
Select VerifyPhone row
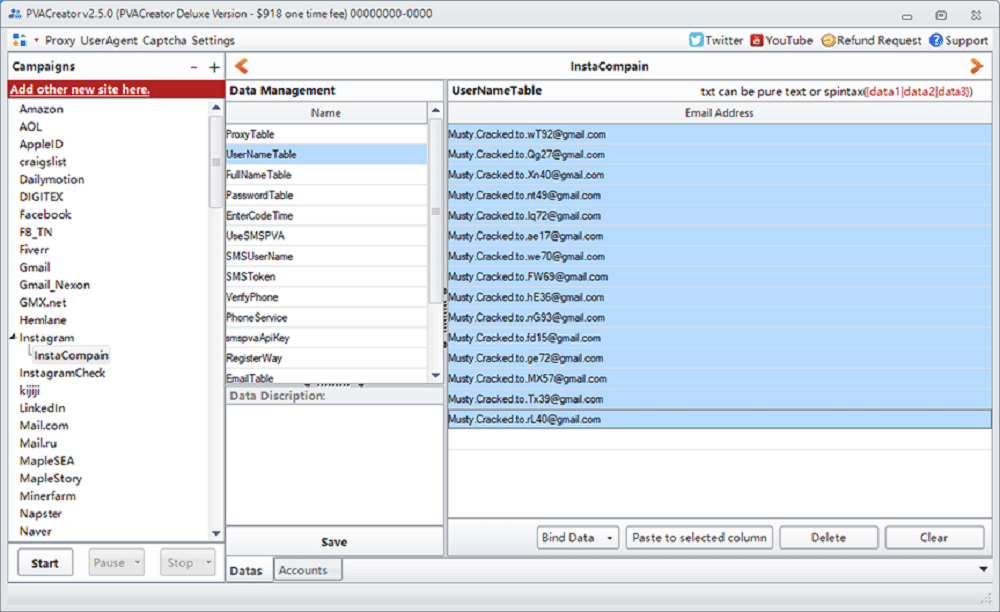click(x=327, y=297)
